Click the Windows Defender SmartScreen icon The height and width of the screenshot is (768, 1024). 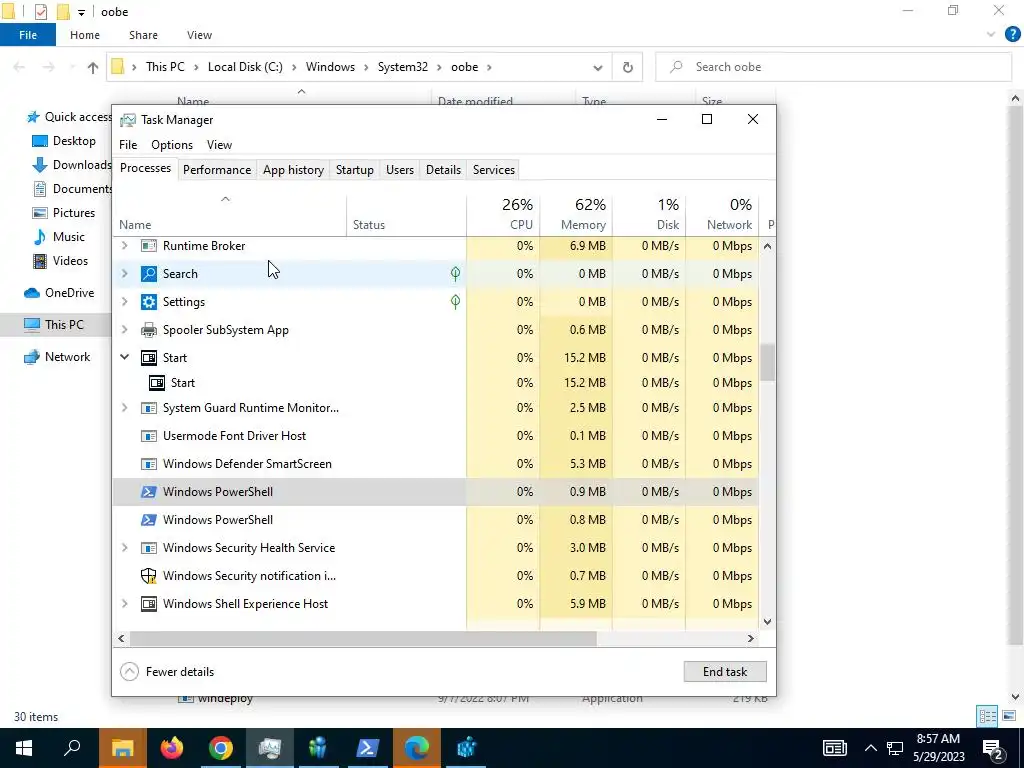point(149,464)
